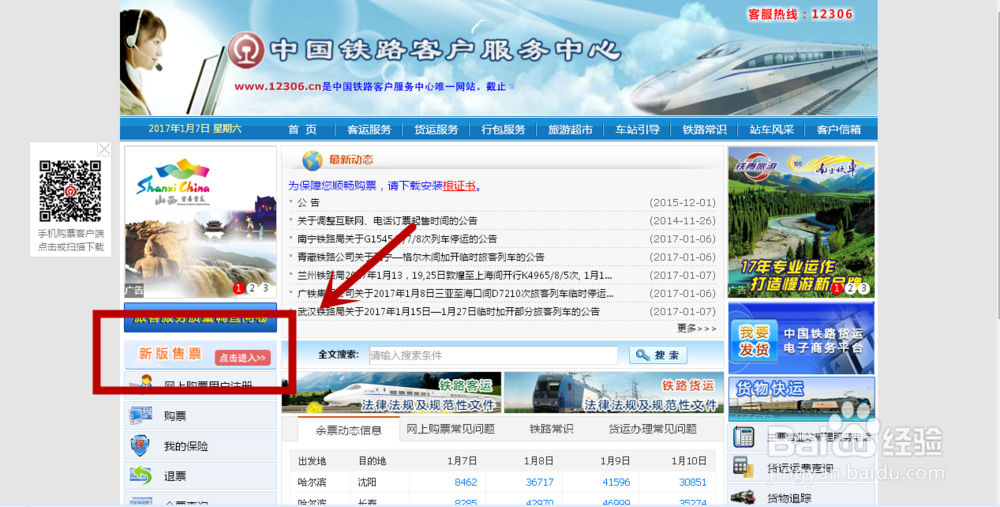
Task: Focus the 全文搜索 search input field
Action: coord(493,355)
